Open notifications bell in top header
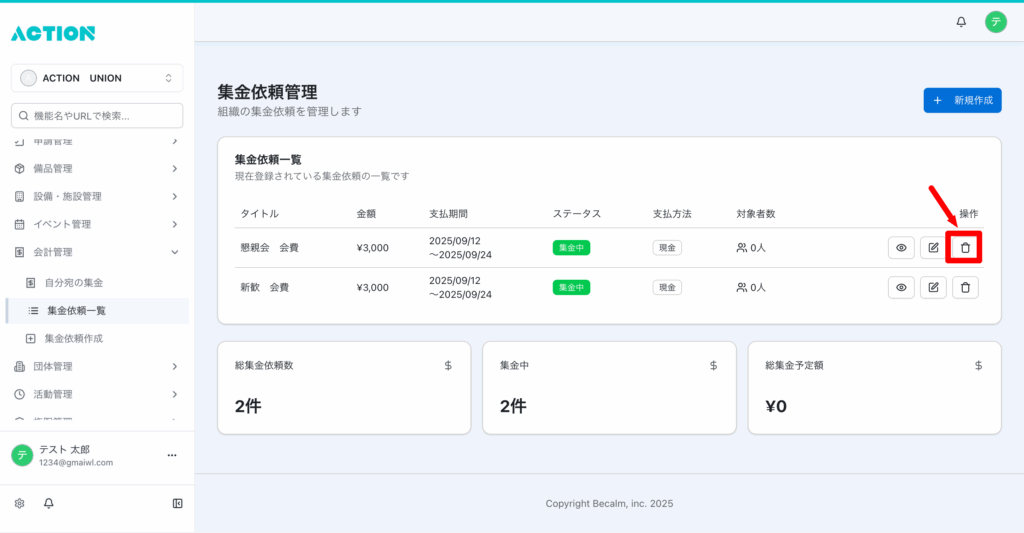 pos(961,22)
